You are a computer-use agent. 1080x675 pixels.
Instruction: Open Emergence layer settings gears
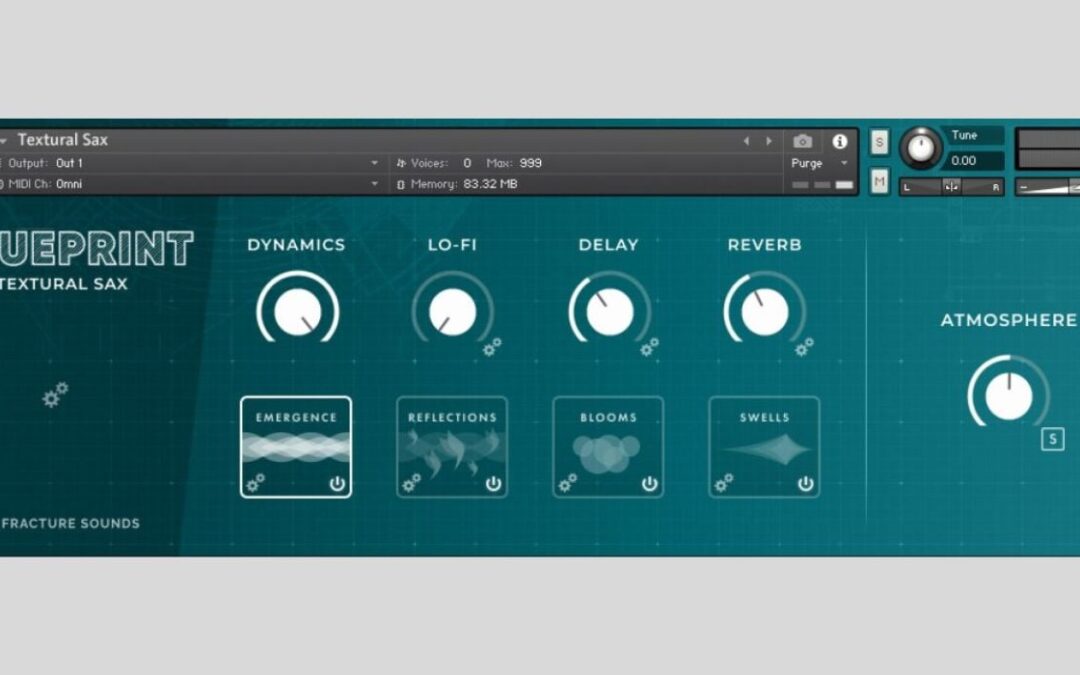coord(256,483)
